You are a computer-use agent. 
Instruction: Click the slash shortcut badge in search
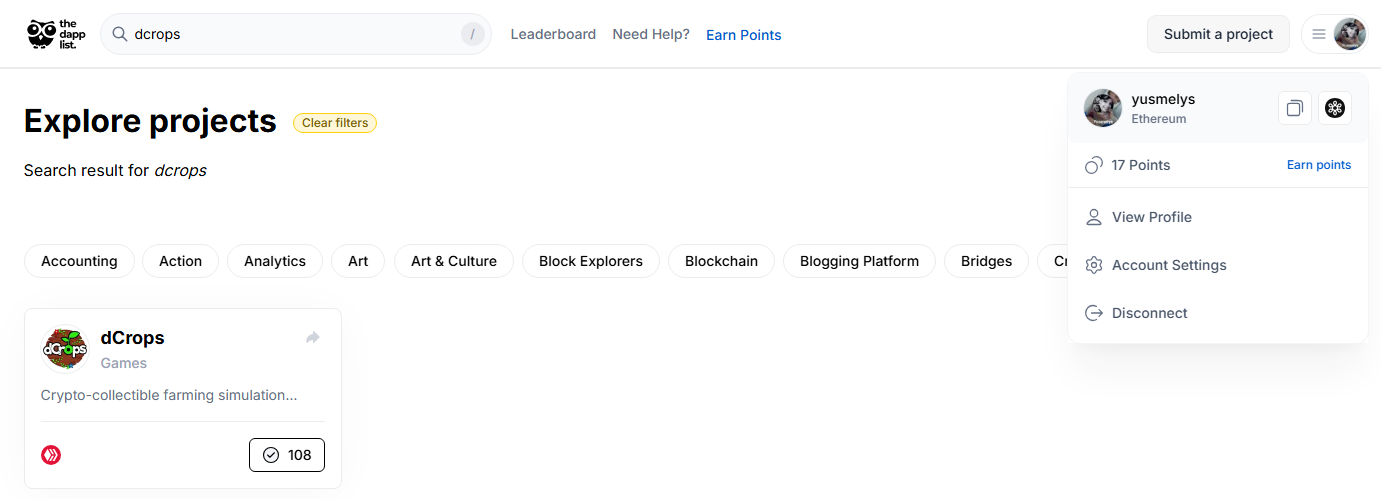(x=472, y=34)
